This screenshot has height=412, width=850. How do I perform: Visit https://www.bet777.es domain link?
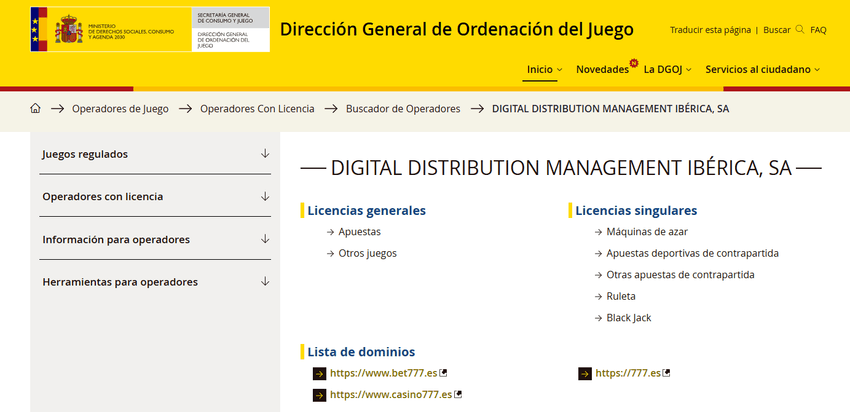coord(383,373)
